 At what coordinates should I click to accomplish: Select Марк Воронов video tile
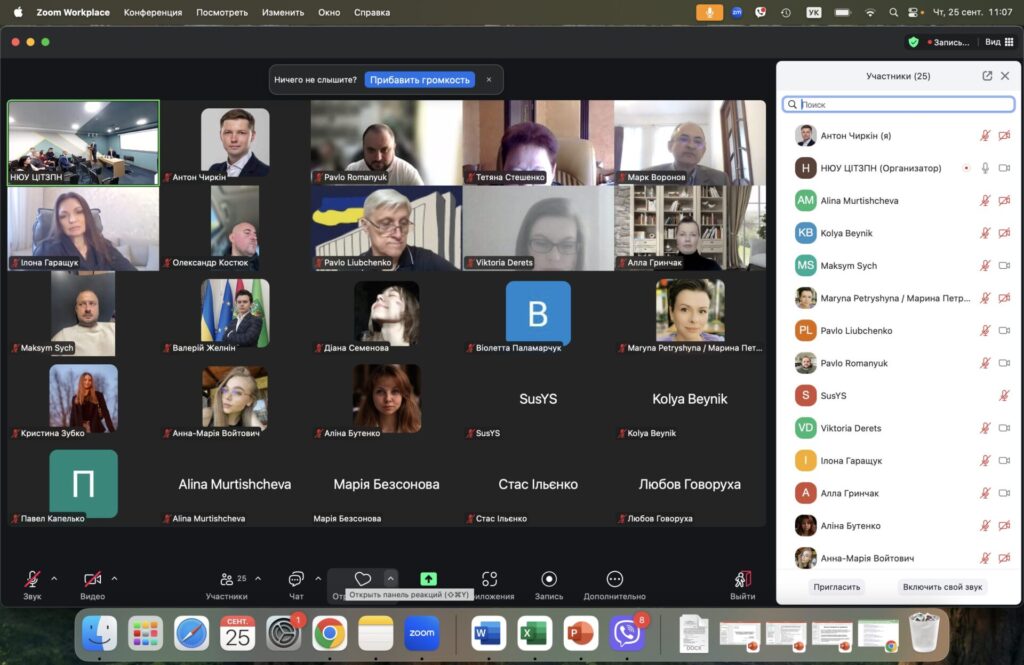tap(690, 142)
